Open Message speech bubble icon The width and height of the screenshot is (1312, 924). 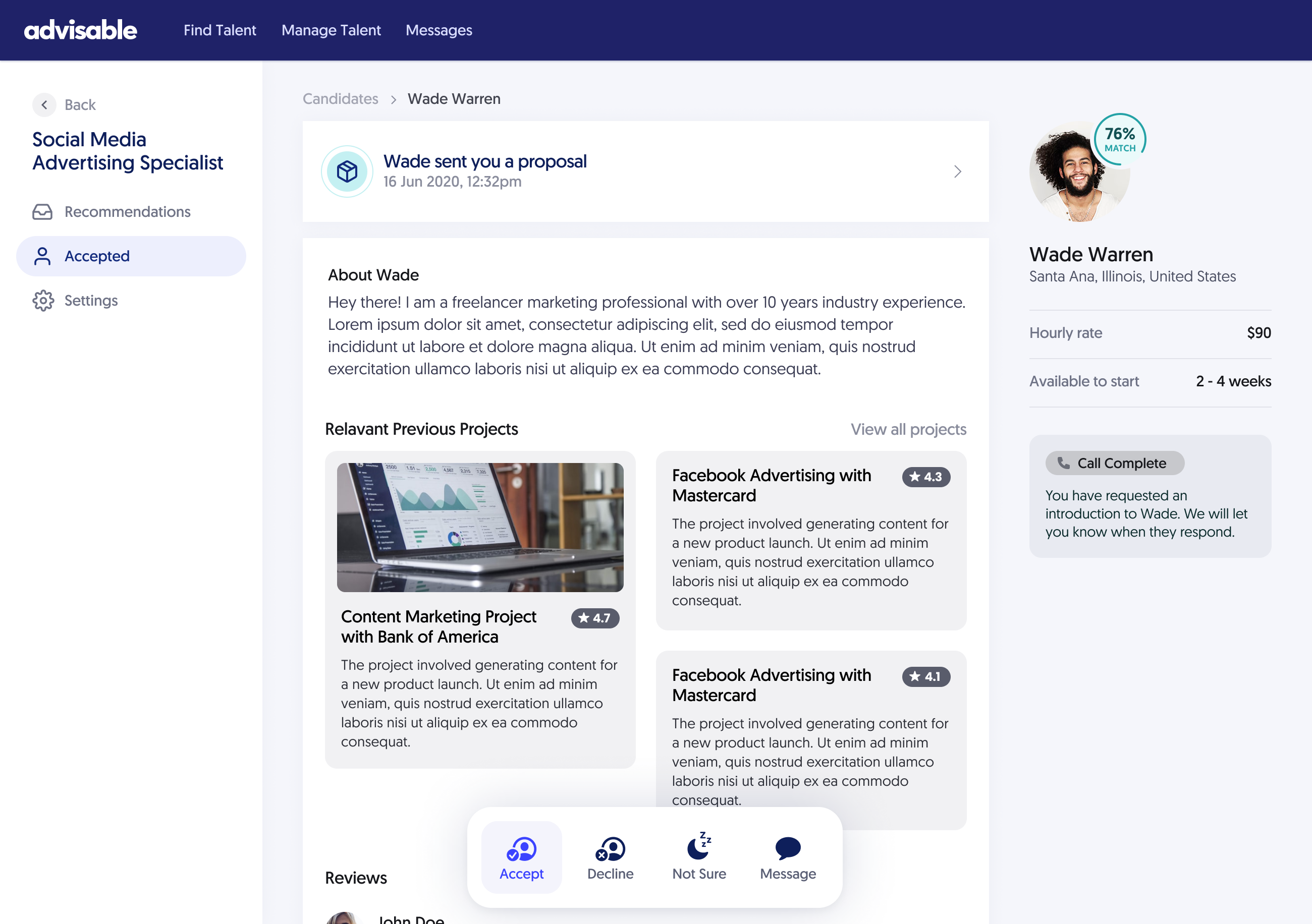[x=787, y=848]
